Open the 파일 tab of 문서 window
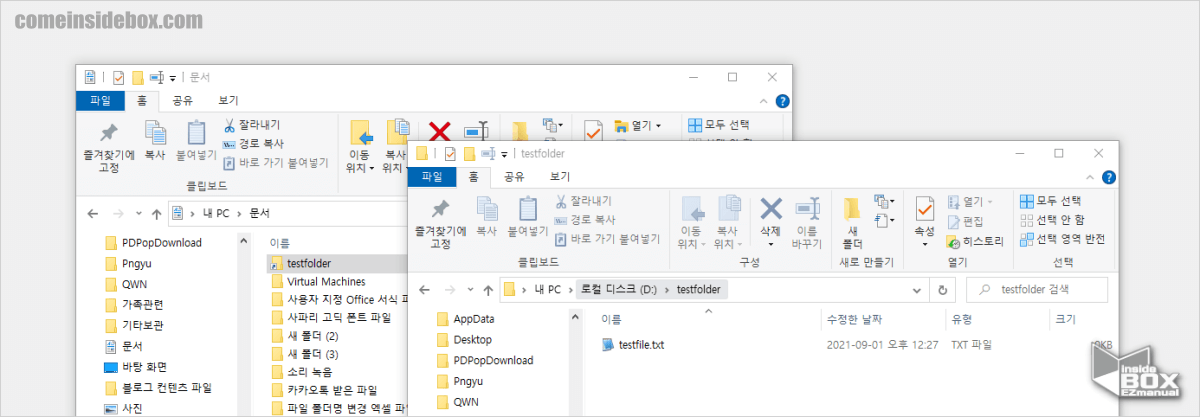Image resolution: width=1200 pixels, height=417 pixels. coord(101,100)
